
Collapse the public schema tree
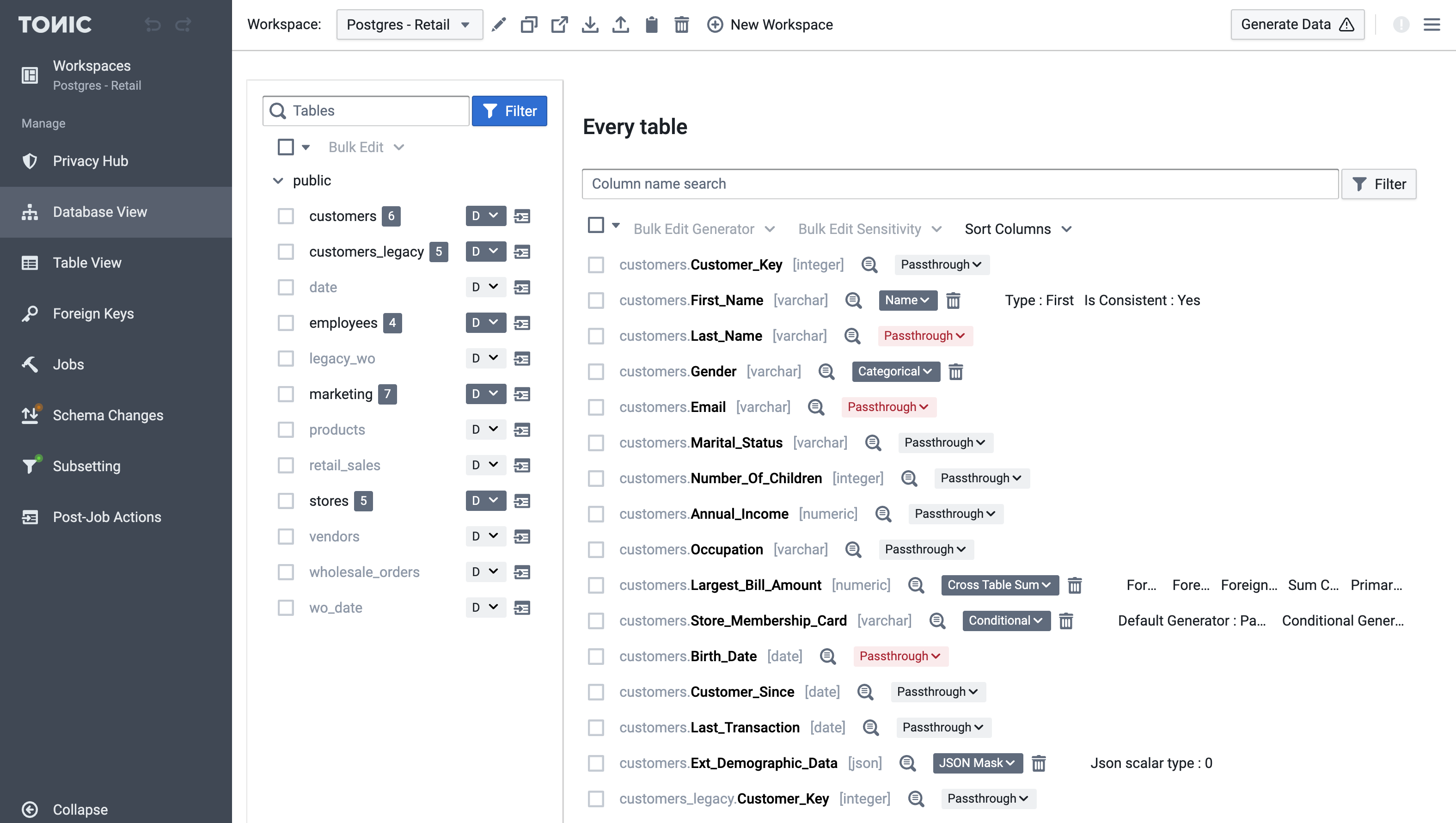pyautogui.click(x=278, y=180)
